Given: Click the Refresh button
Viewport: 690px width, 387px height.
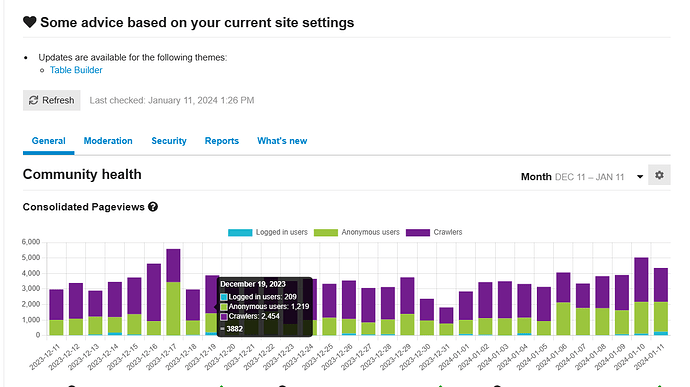Looking at the screenshot, I should (x=51, y=100).
